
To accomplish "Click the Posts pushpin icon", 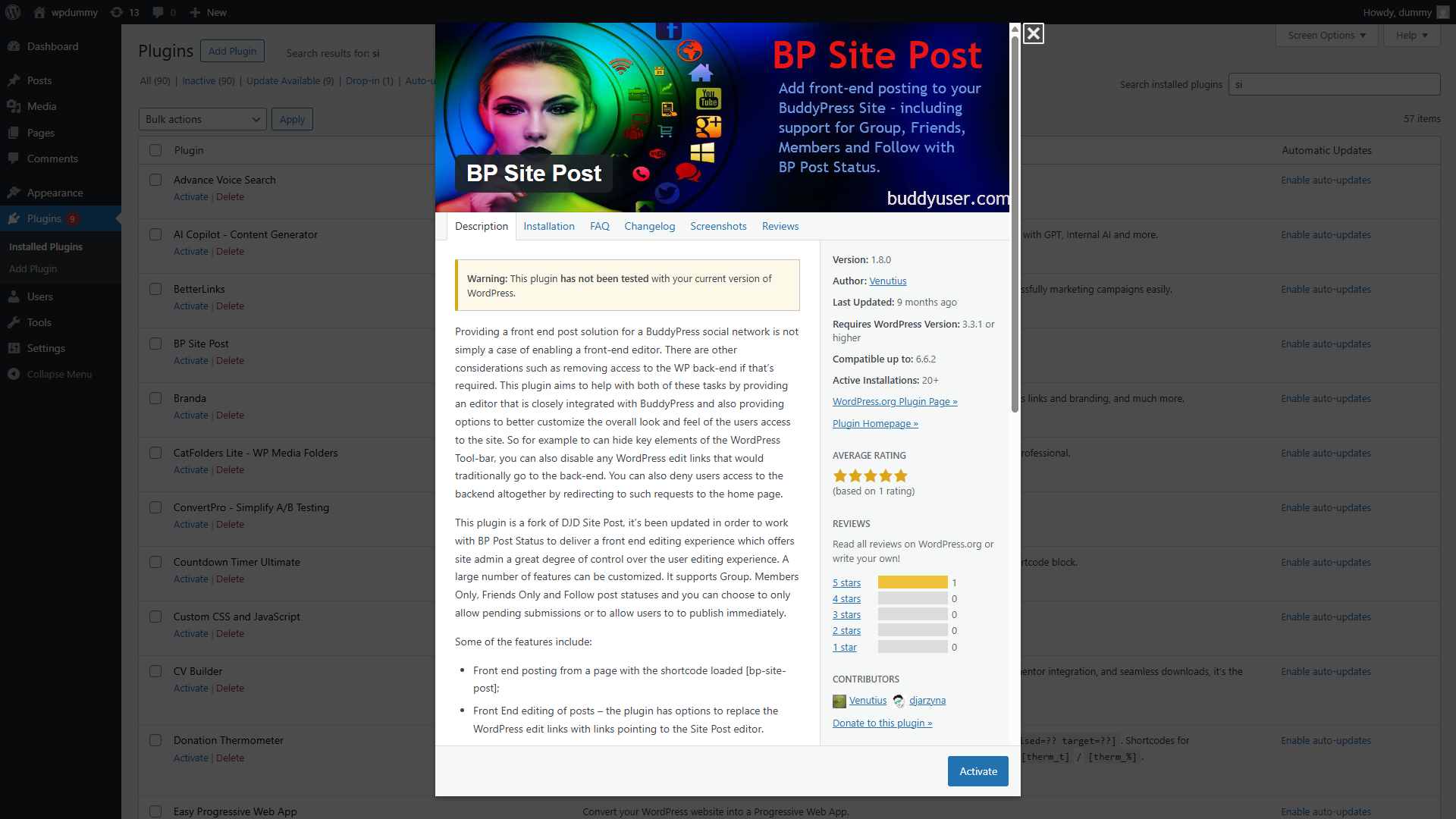I will click(x=14, y=80).
